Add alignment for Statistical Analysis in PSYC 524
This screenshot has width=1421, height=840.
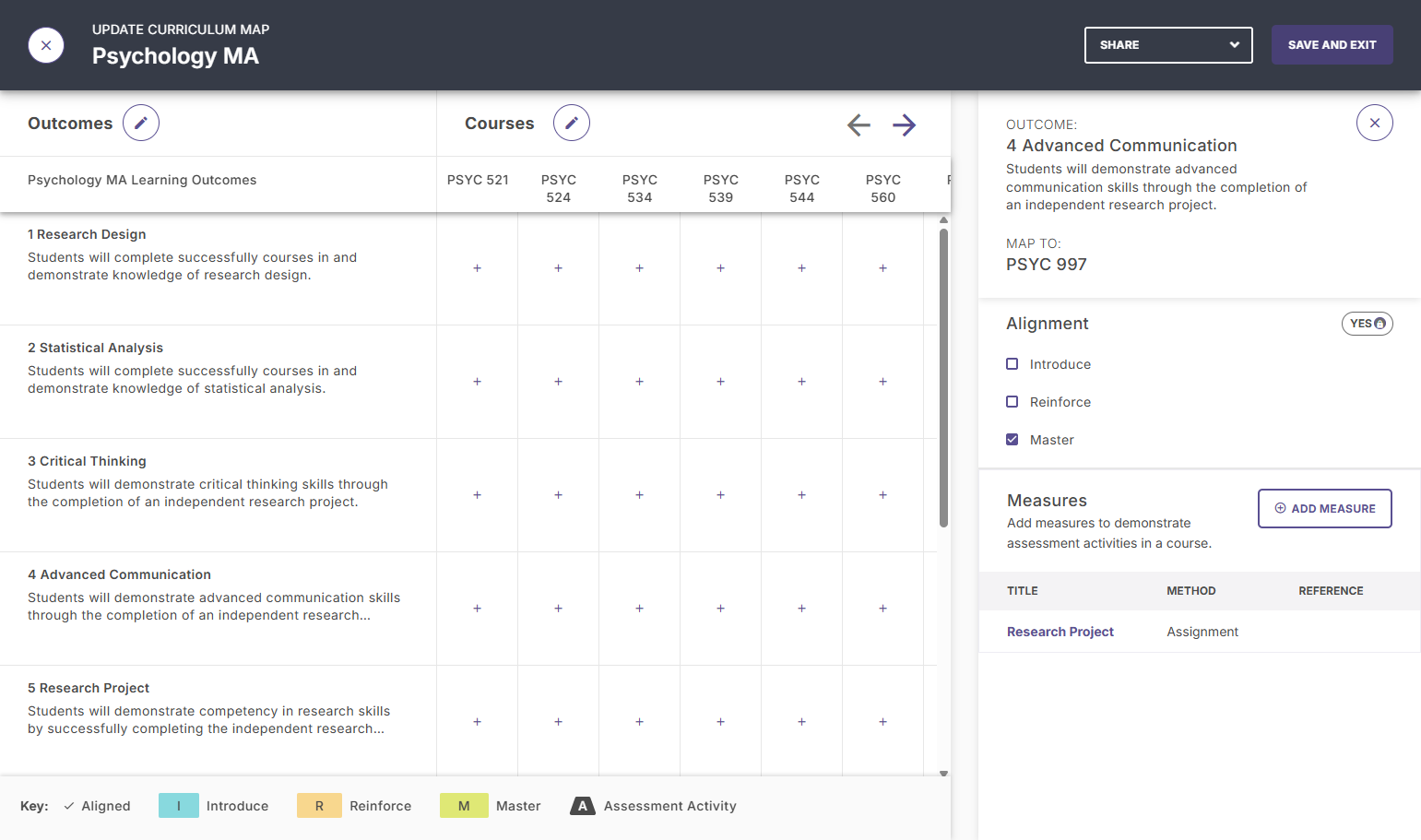(x=558, y=382)
